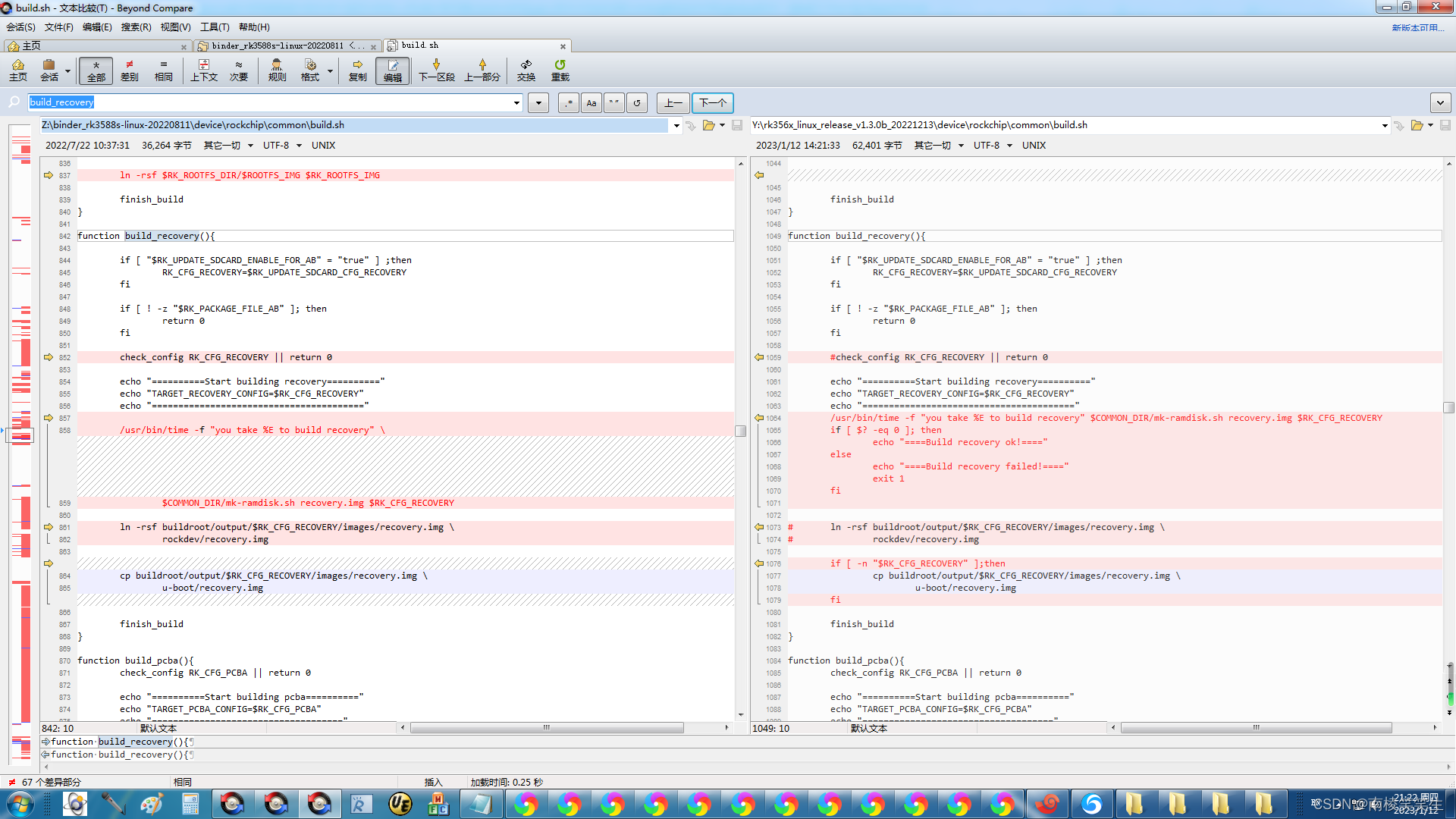Click the left pane horizontal scrollbar

pyautogui.click(x=547, y=727)
